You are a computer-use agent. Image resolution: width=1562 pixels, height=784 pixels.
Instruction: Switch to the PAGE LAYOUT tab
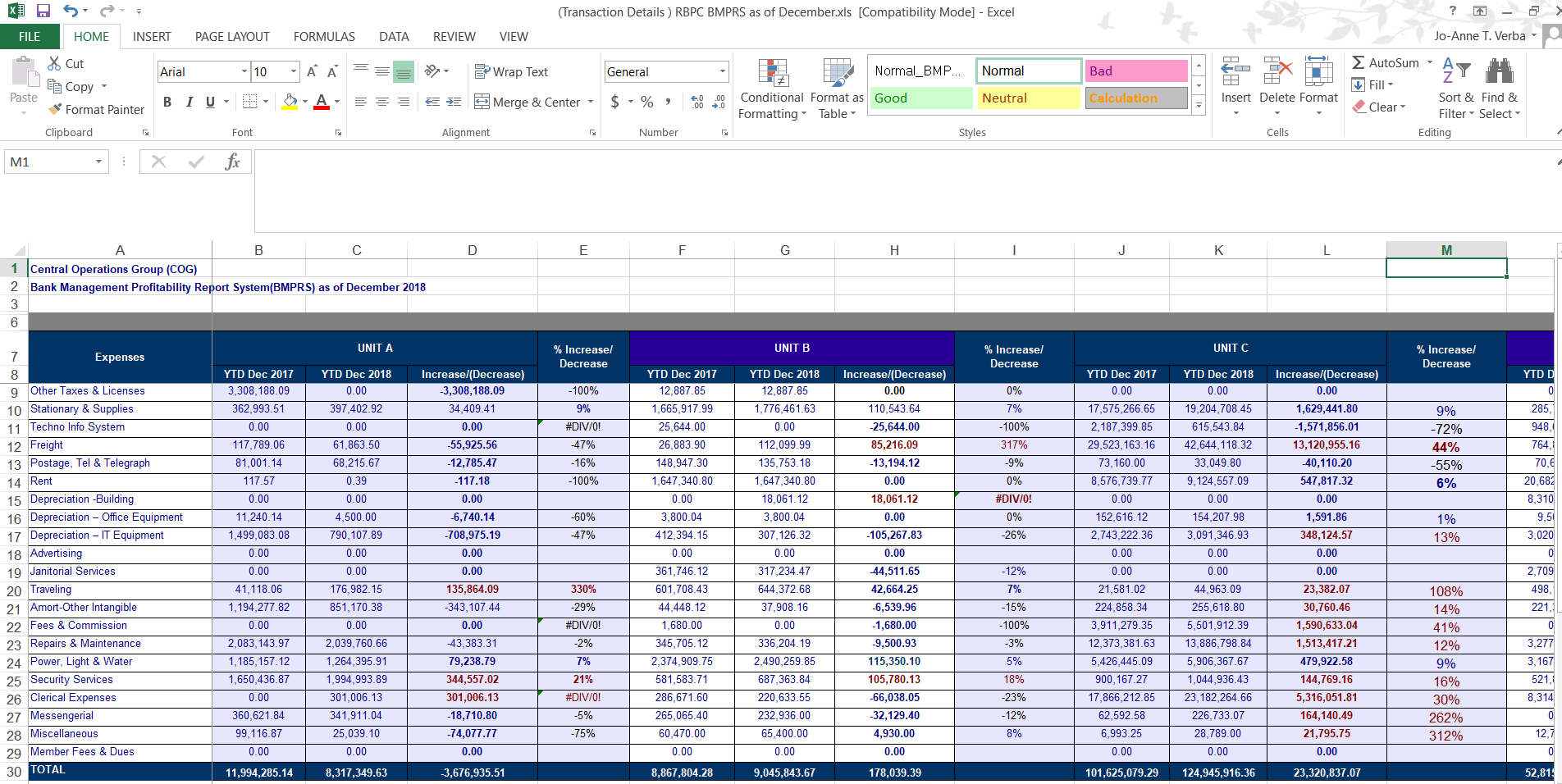click(232, 36)
